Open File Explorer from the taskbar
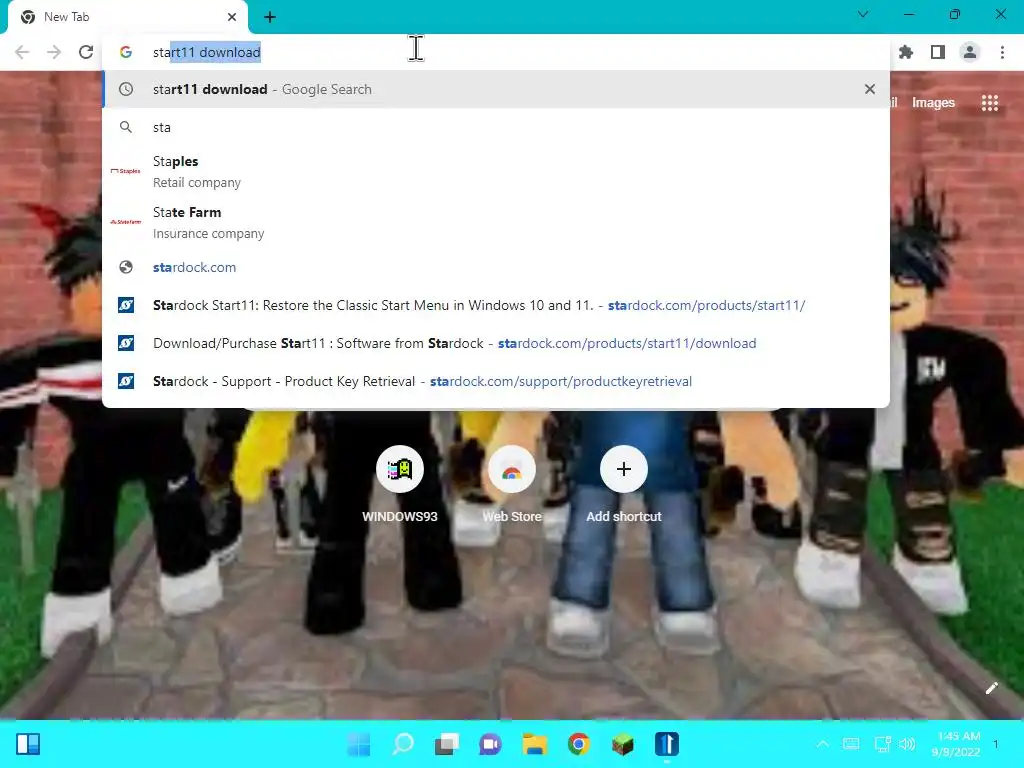This screenshot has width=1024, height=768. pyautogui.click(x=534, y=744)
